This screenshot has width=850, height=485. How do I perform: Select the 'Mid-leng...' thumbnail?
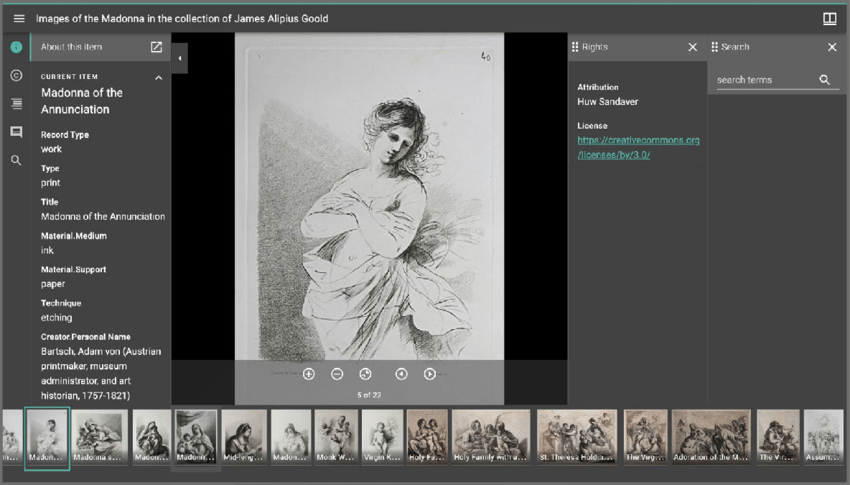point(244,437)
